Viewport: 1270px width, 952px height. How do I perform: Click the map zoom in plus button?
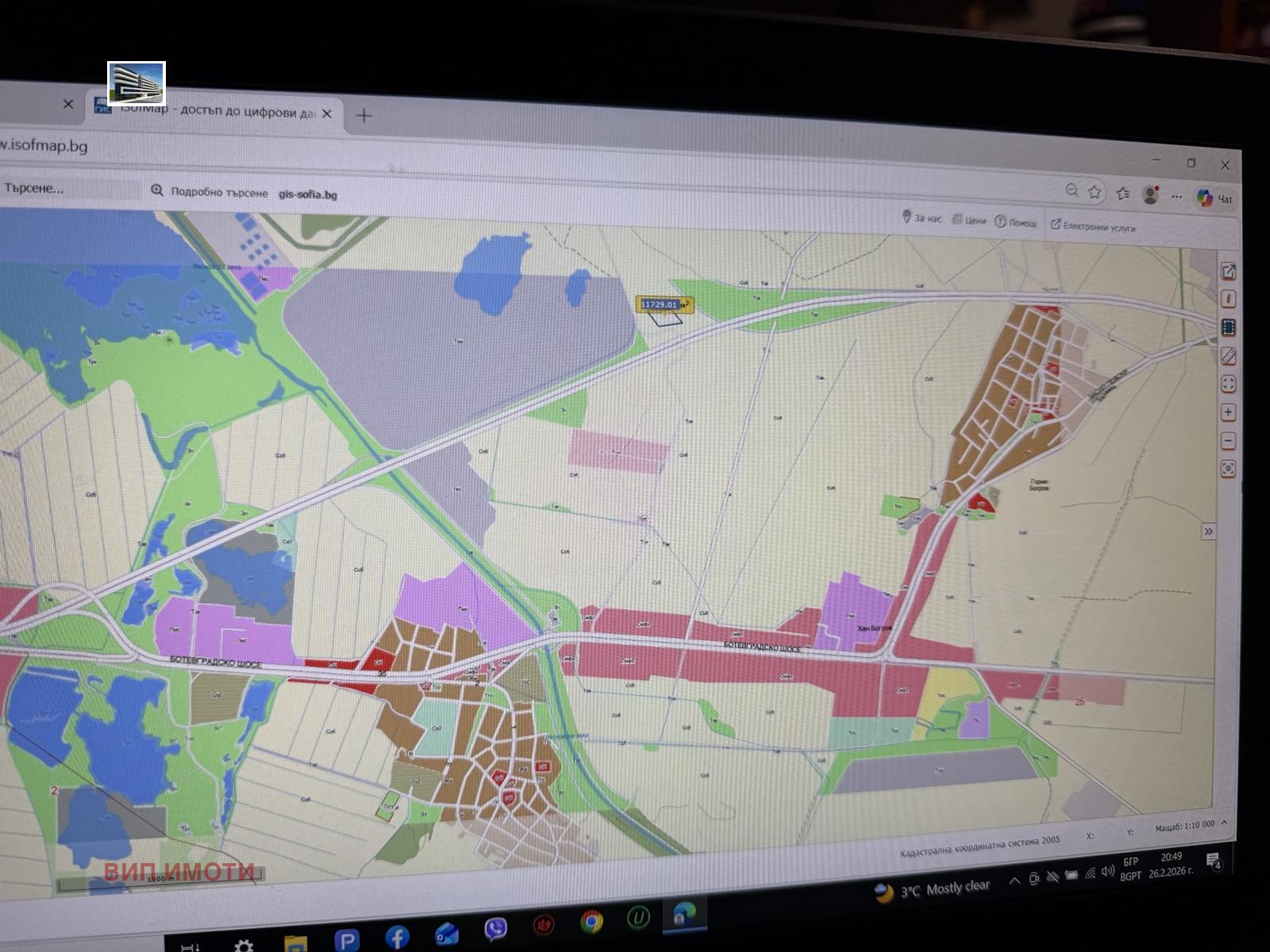point(1228,413)
